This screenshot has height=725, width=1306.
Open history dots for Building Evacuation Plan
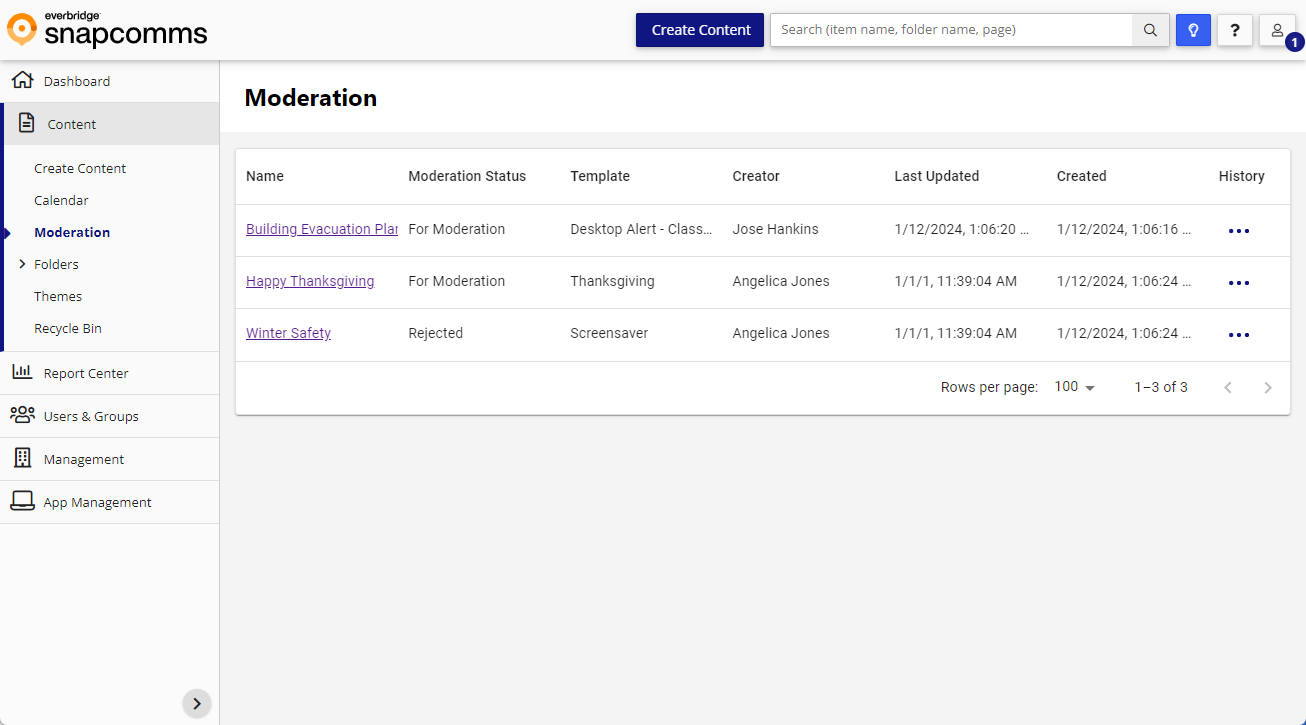pos(1238,231)
